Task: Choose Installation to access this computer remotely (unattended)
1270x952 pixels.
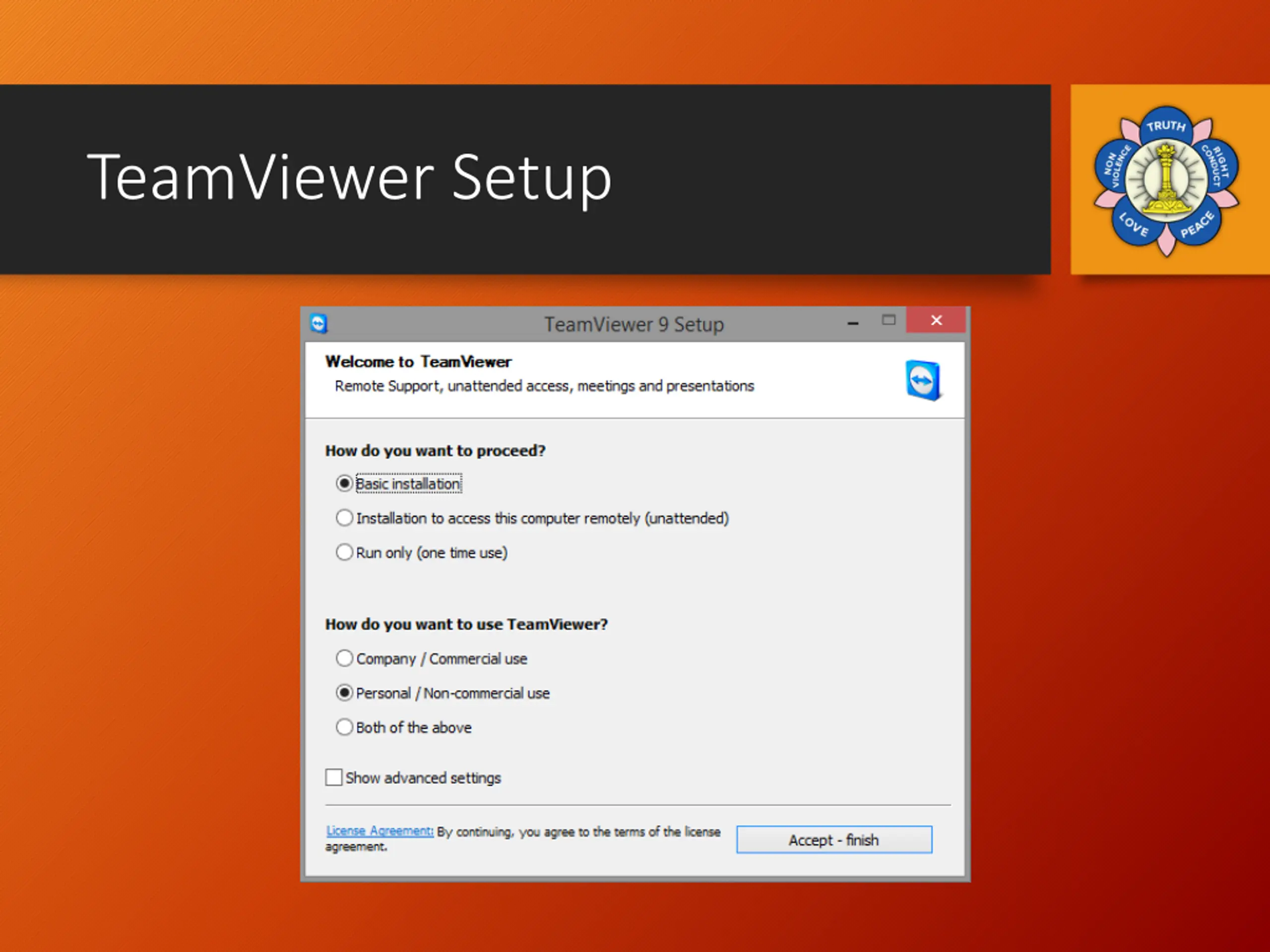Action: [344, 518]
